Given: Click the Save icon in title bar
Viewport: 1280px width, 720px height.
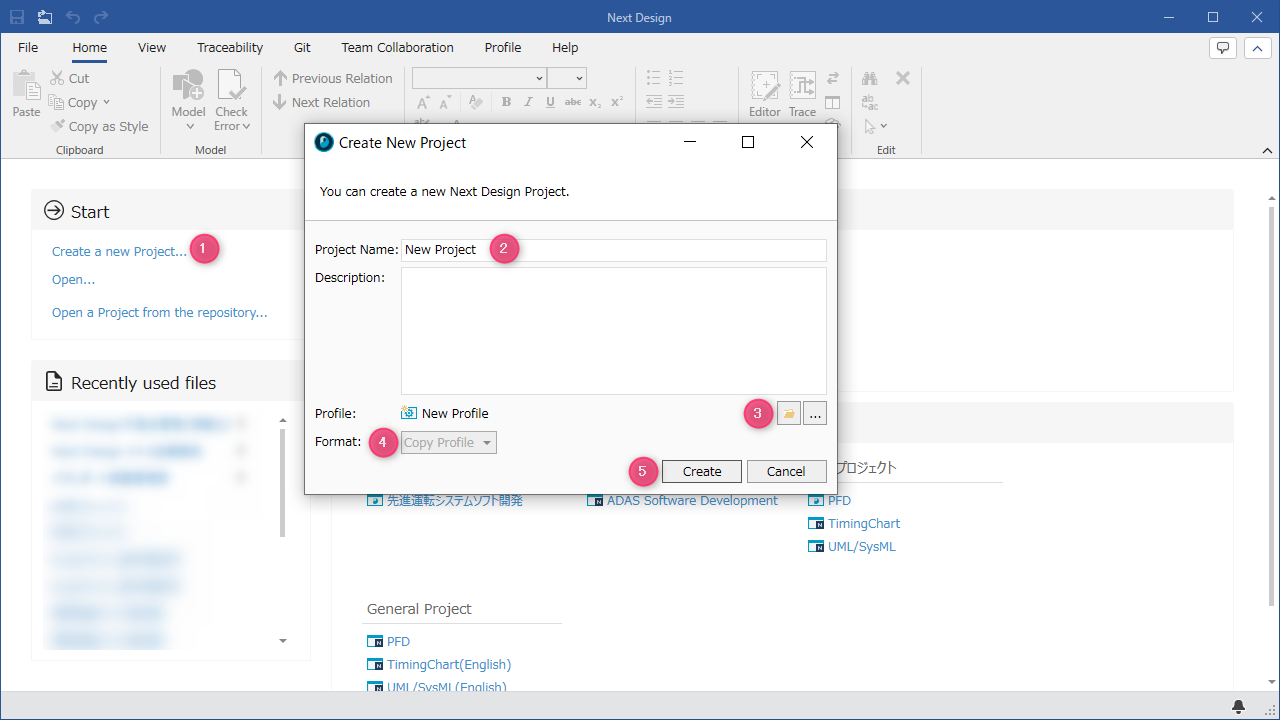Looking at the screenshot, I should pyautogui.click(x=17, y=17).
